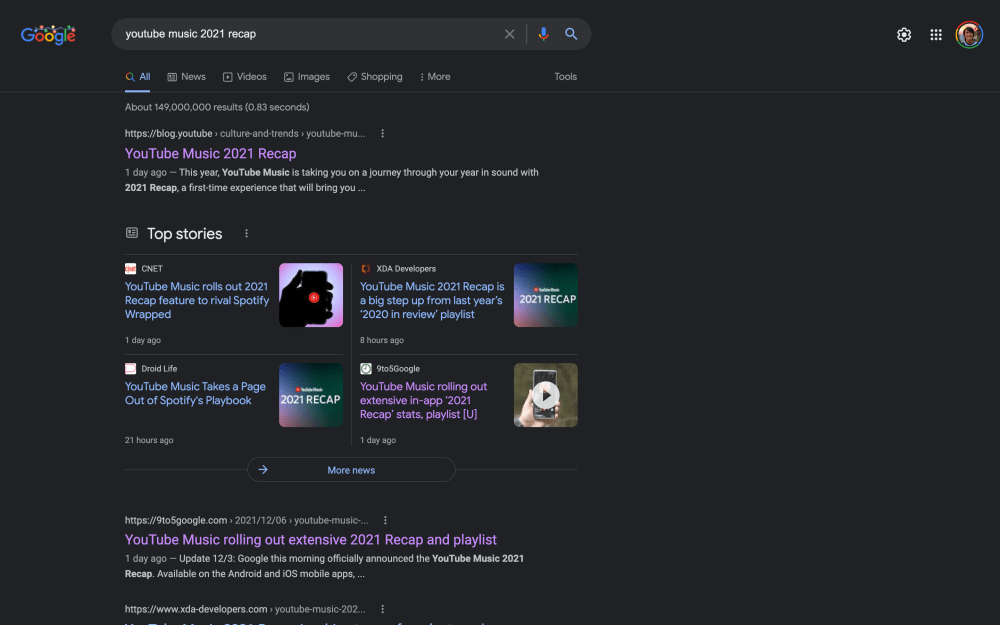Clear the search box text

tap(509, 34)
